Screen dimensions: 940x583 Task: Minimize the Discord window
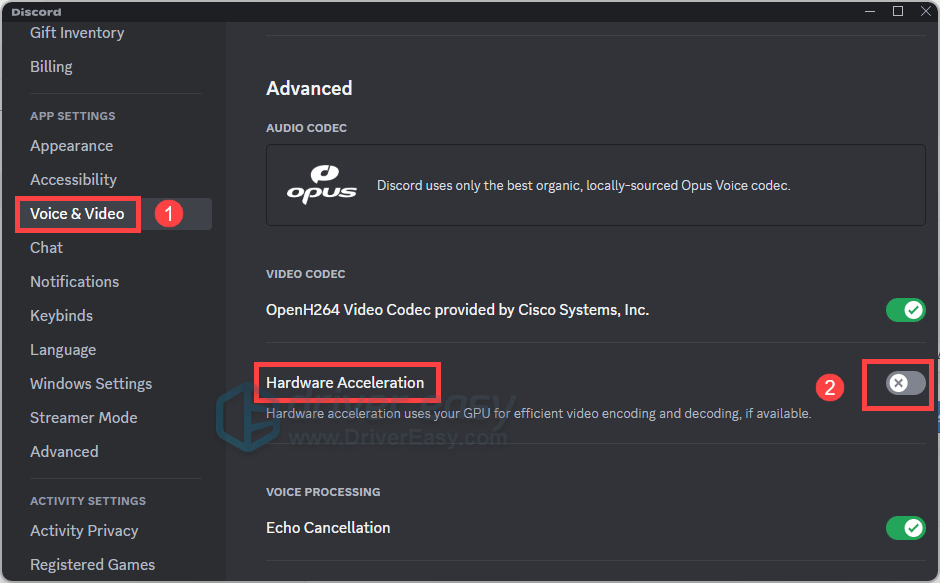[870, 11]
